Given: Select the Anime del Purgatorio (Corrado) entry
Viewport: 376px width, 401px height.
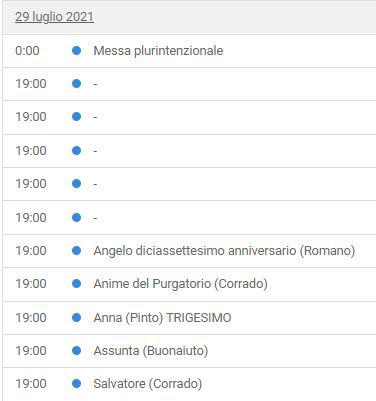Looking at the screenshot, I should (181, 284).
